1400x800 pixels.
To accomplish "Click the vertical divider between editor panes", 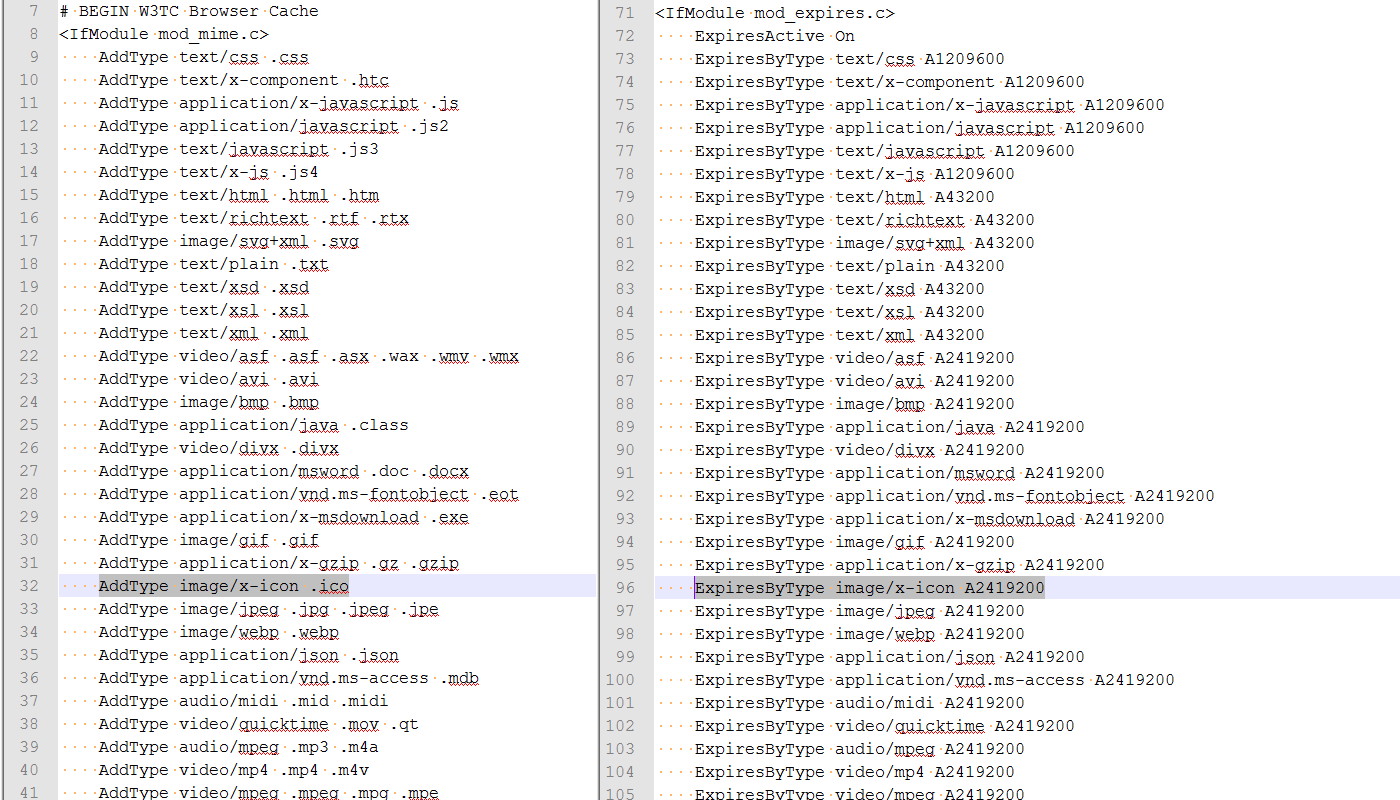I will click(x=598, y=400).
